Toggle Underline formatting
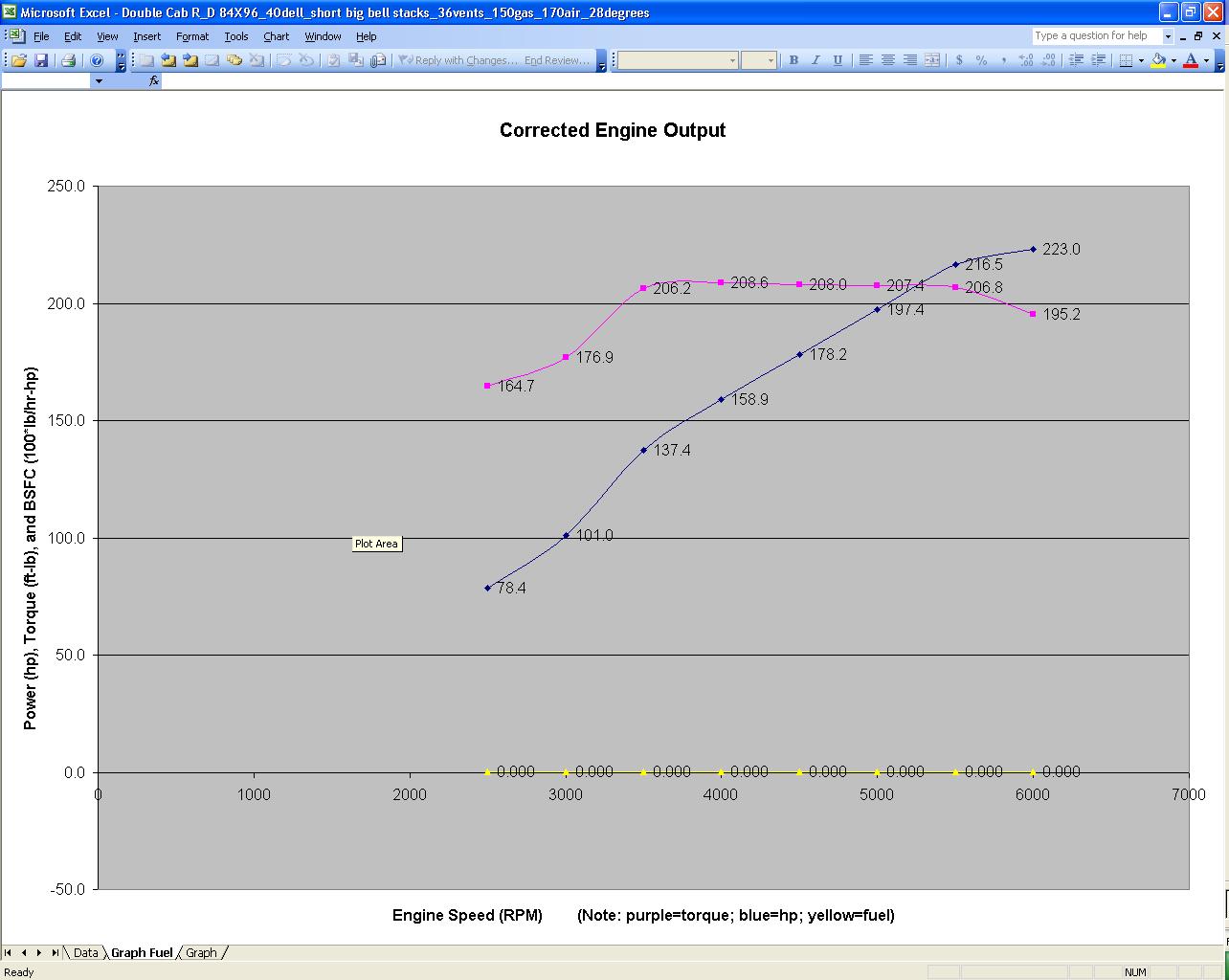Image resolution: width=1229 pixels, height=980 pixels. click(x=838, y=60)
